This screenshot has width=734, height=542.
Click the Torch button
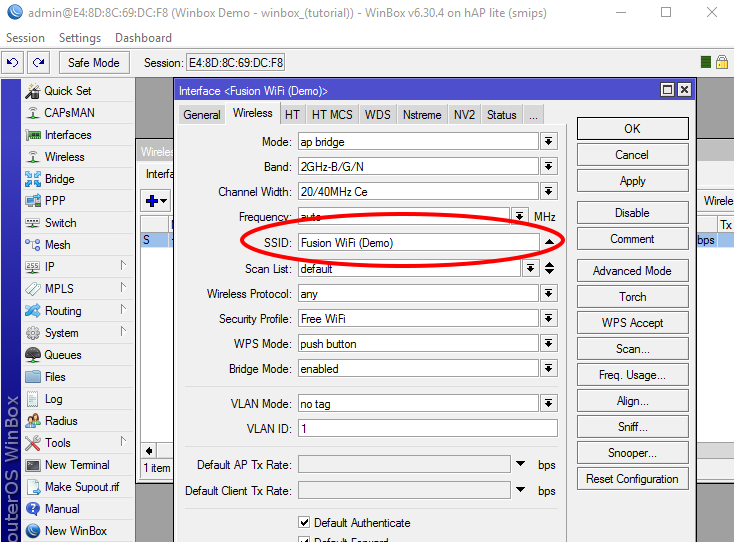pyautogui.click(x=632, y=297)
